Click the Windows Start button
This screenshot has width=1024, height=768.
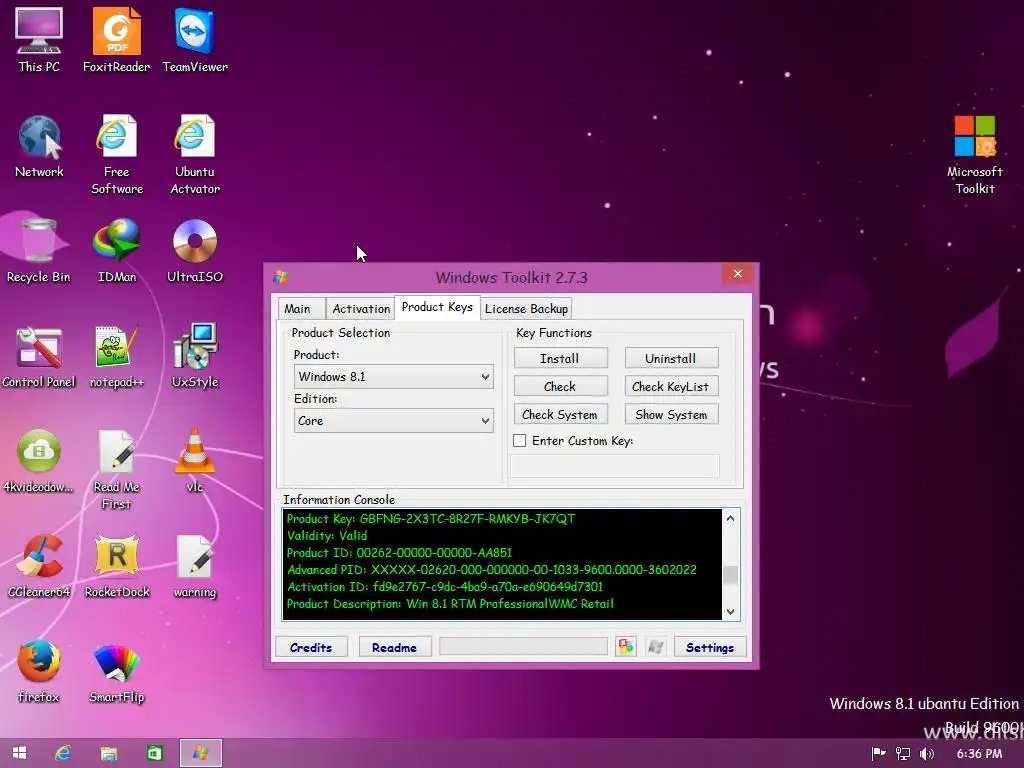[19, 753]
